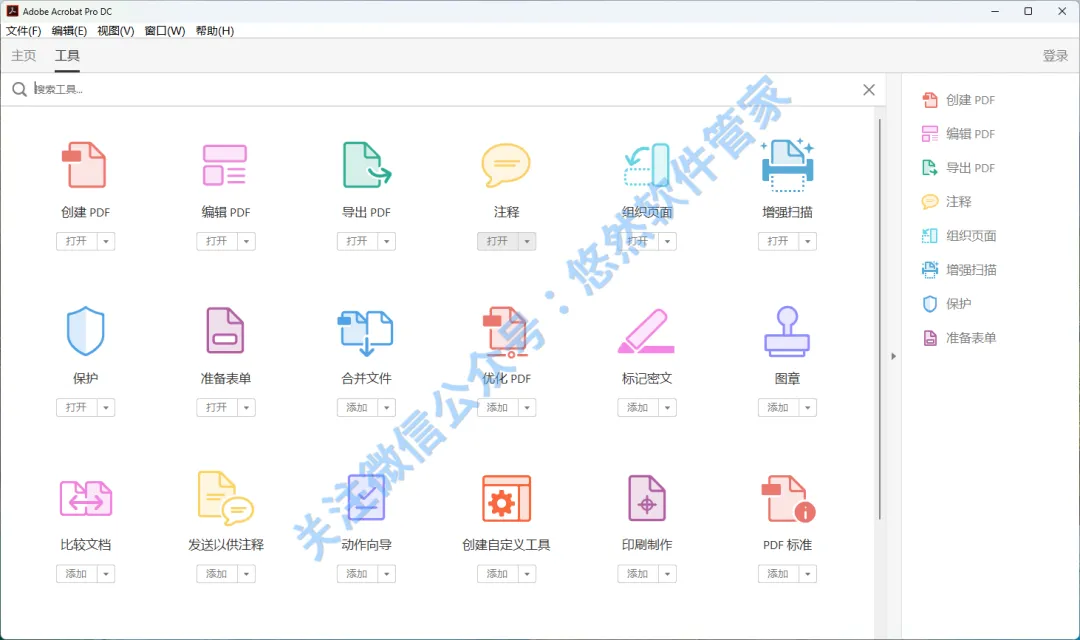This screenshot has width=1080, height=640.
Task: Click the 增强扫描 scanner icon in grid
Action: (787, 165)
